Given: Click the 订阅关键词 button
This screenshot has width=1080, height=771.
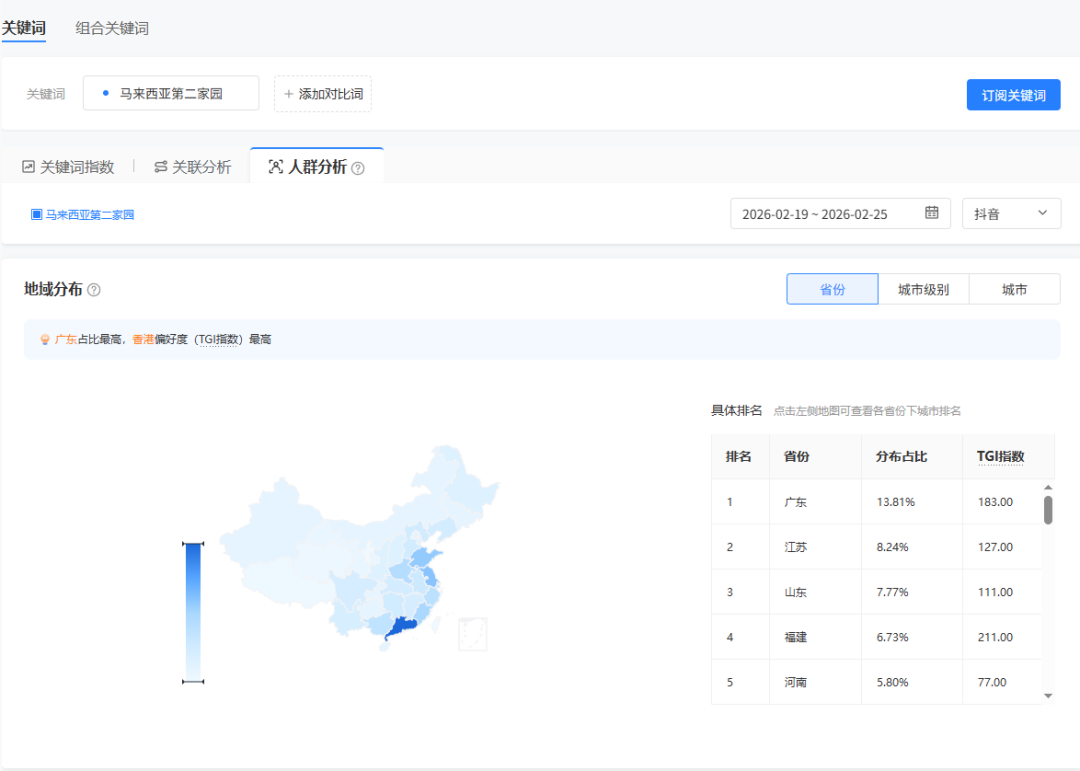Looking at the screenshot, I should coord(1013,95).
